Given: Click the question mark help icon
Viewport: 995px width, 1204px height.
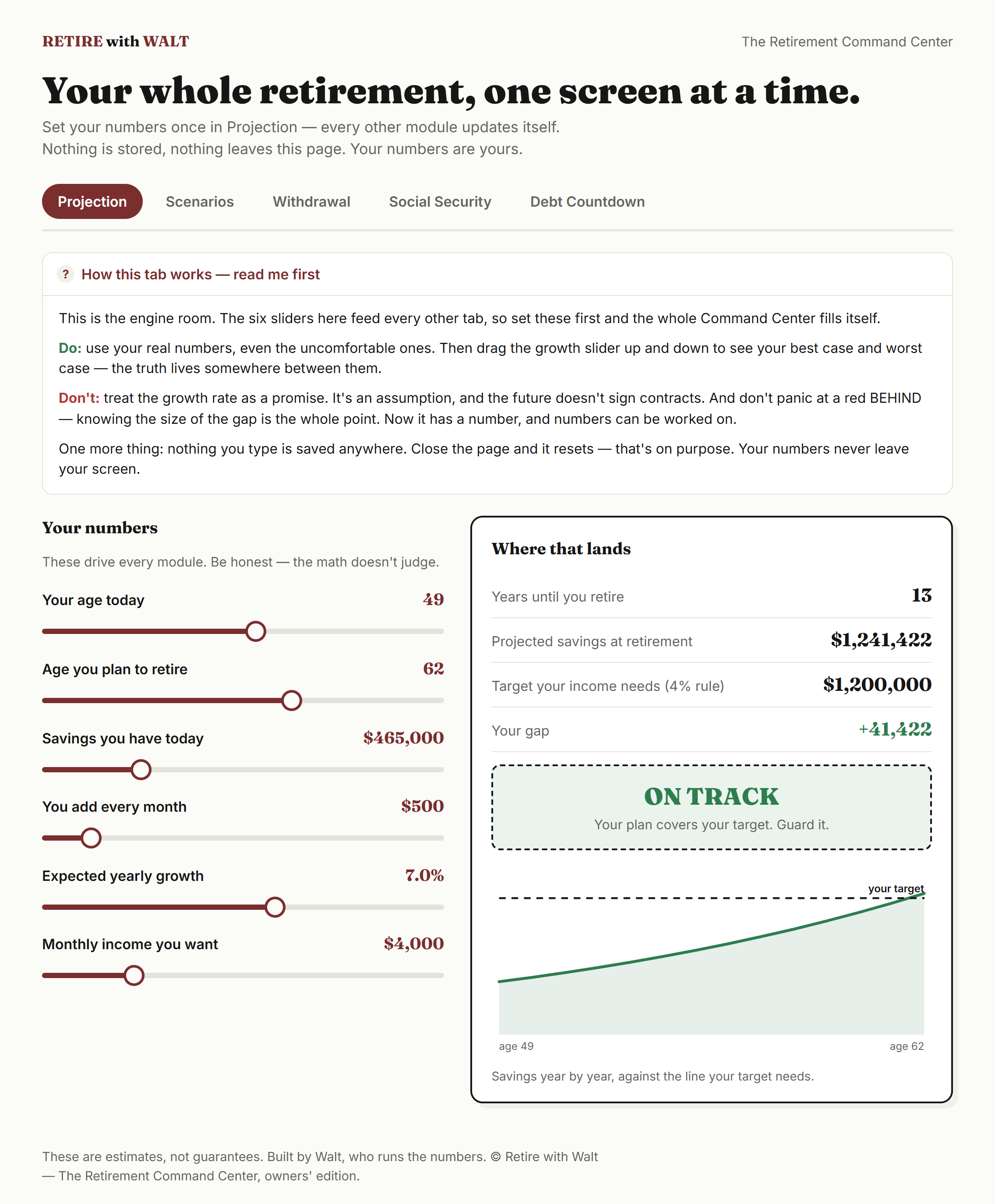Looking at the screenshot, I should [x=65, y=275].
